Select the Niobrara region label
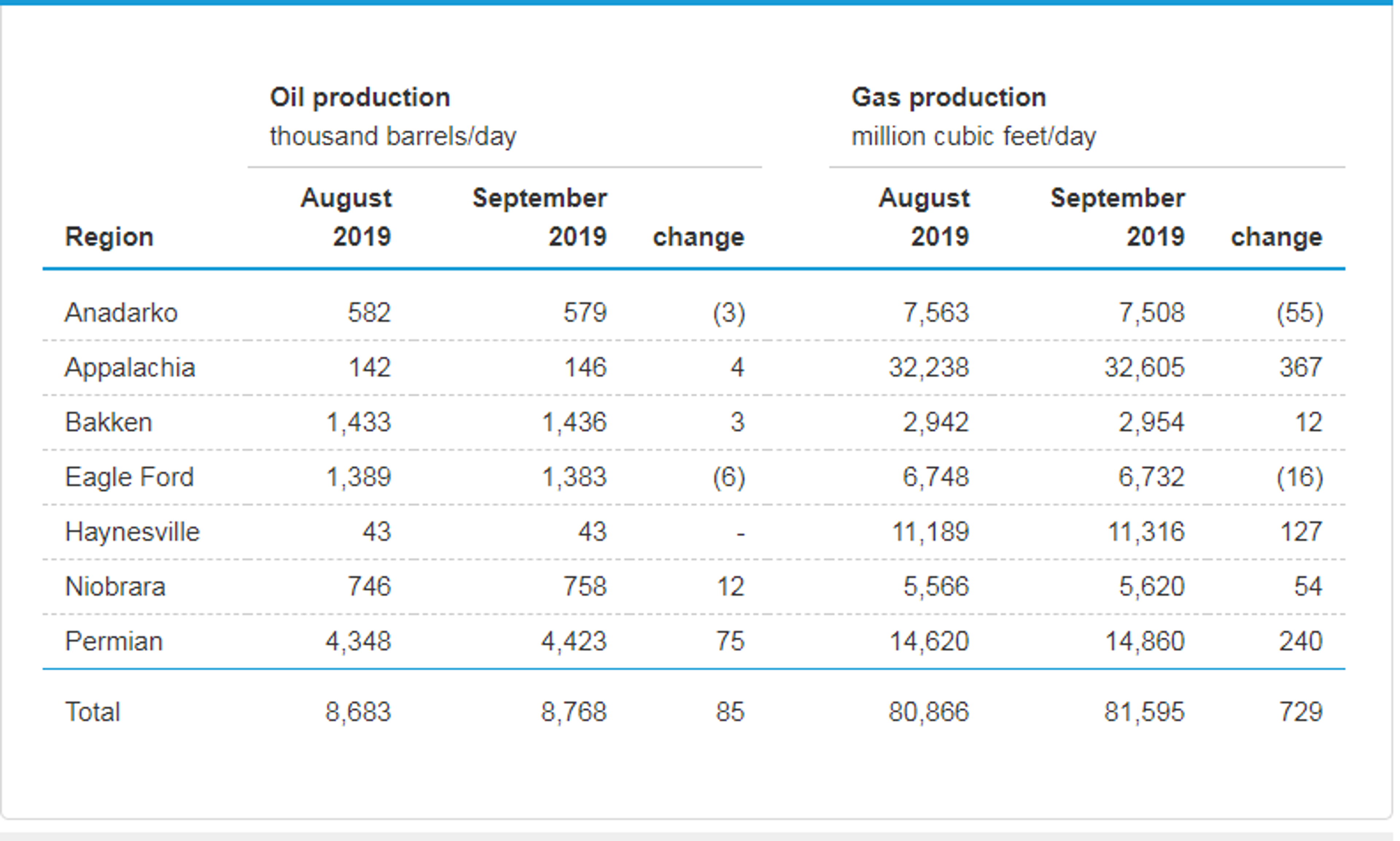Image resolution: width=1400 pixels, height=841 pixels. (x=115, y=587)
